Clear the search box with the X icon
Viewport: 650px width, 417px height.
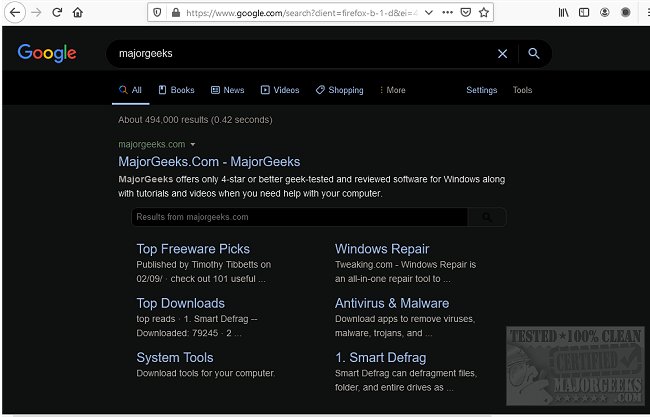point(502,53)
